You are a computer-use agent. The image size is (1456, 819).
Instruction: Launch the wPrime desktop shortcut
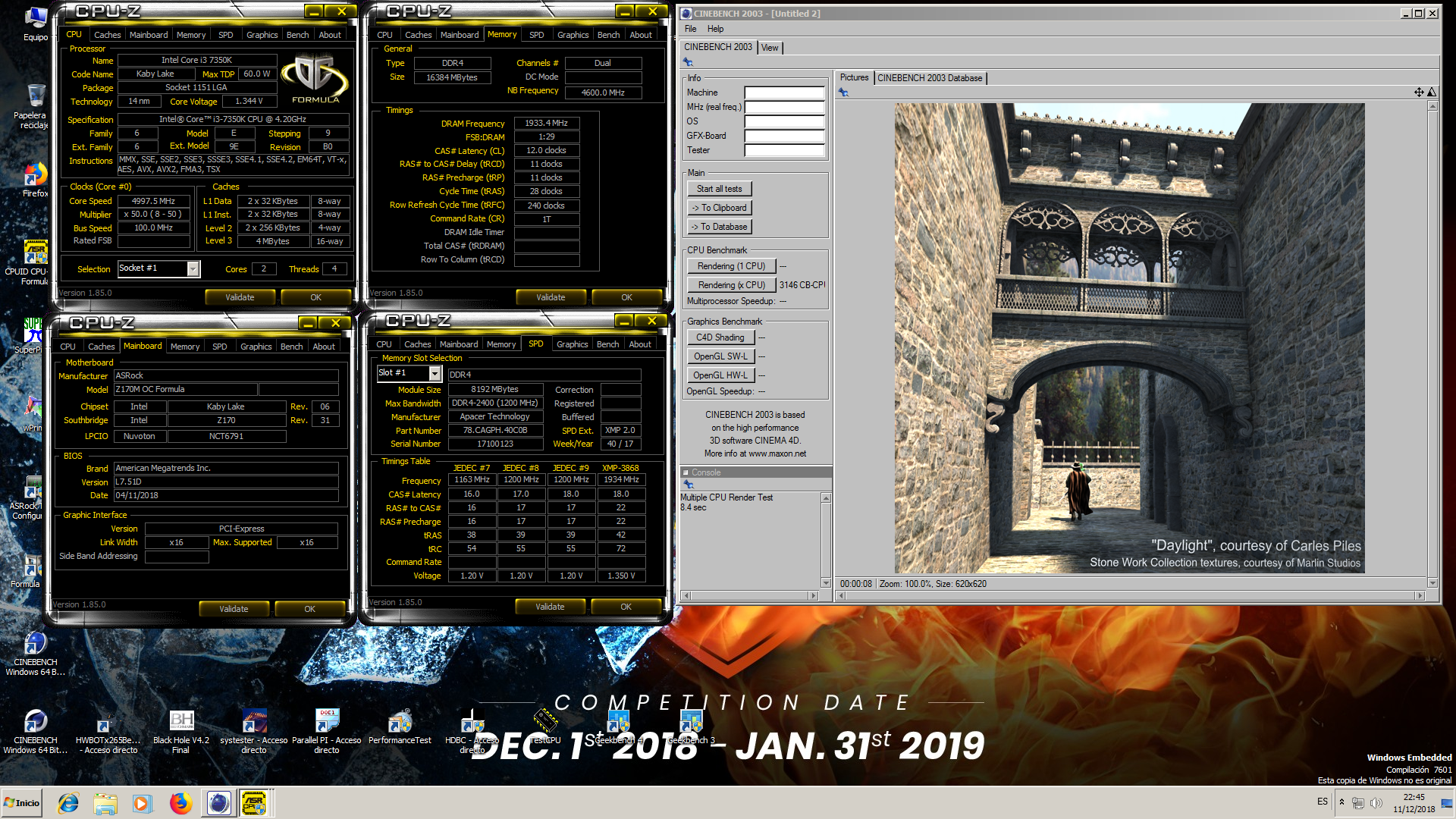click(x=33, y=414)
